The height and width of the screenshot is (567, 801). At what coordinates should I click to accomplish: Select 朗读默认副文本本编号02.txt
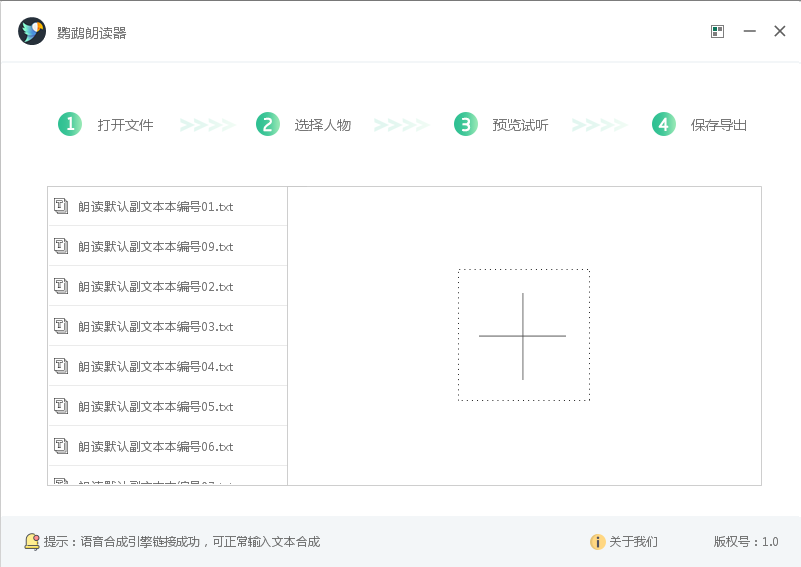(x=168, y=286)
